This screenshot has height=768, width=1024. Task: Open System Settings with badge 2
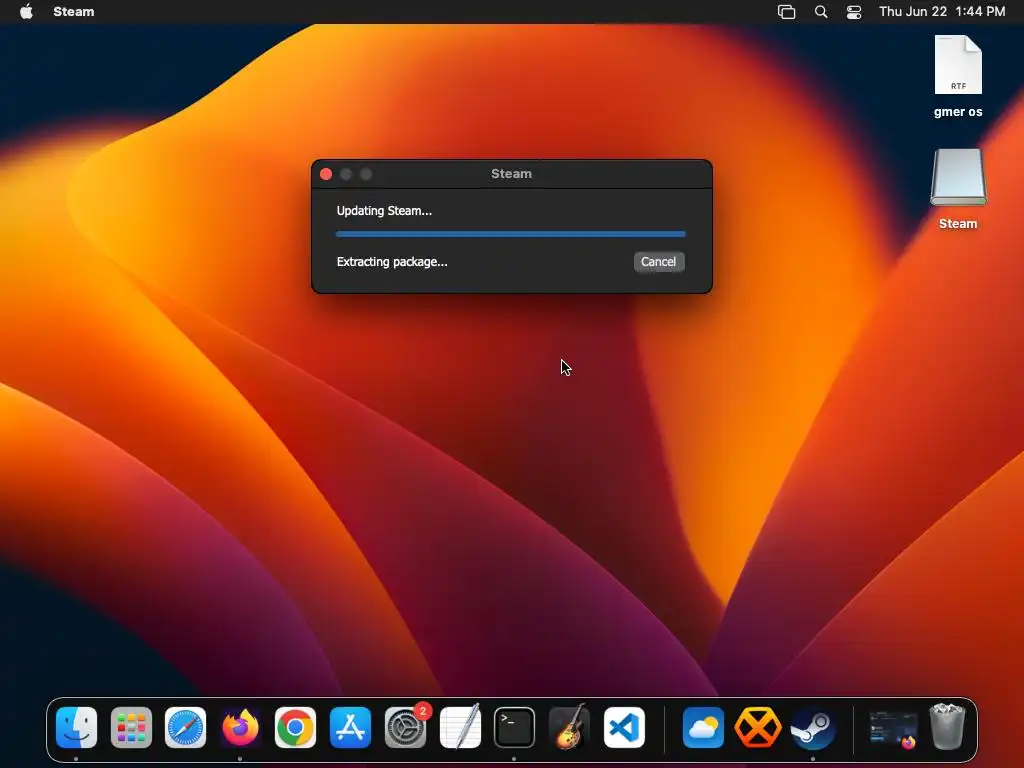pyautogui.click(x=405, y=727)
